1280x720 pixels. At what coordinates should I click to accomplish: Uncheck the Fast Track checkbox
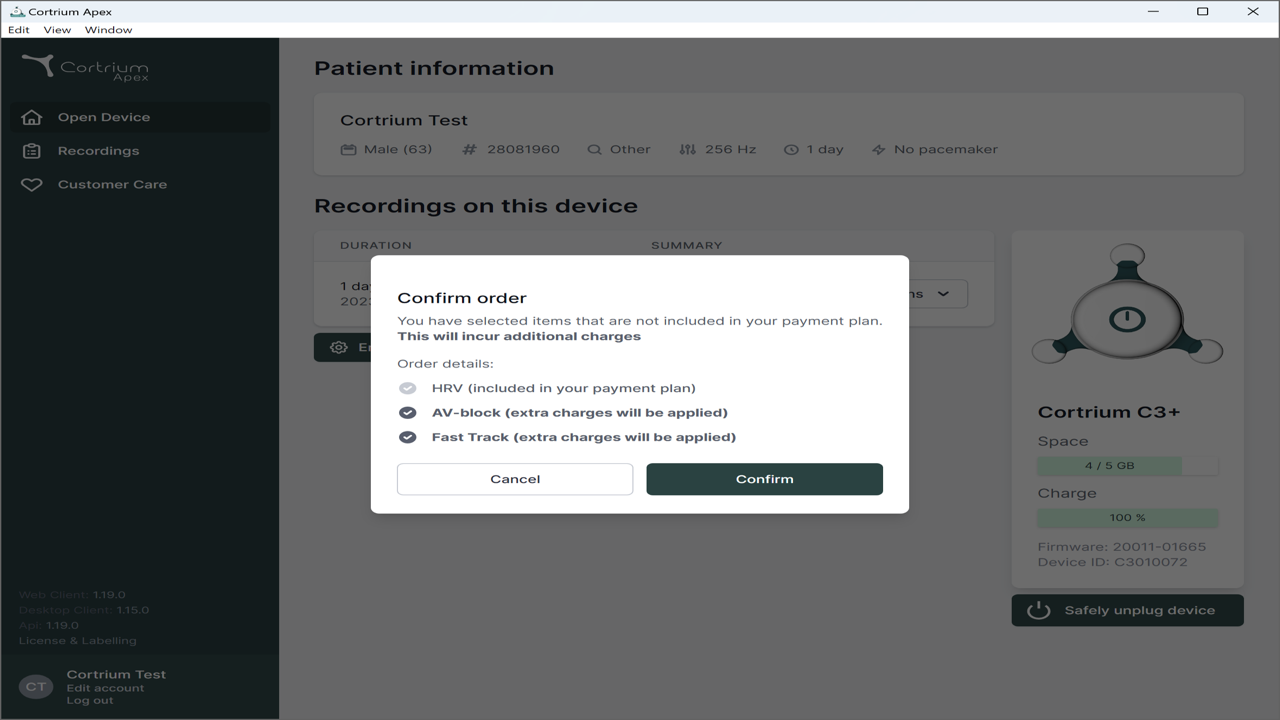click(407, 437)
